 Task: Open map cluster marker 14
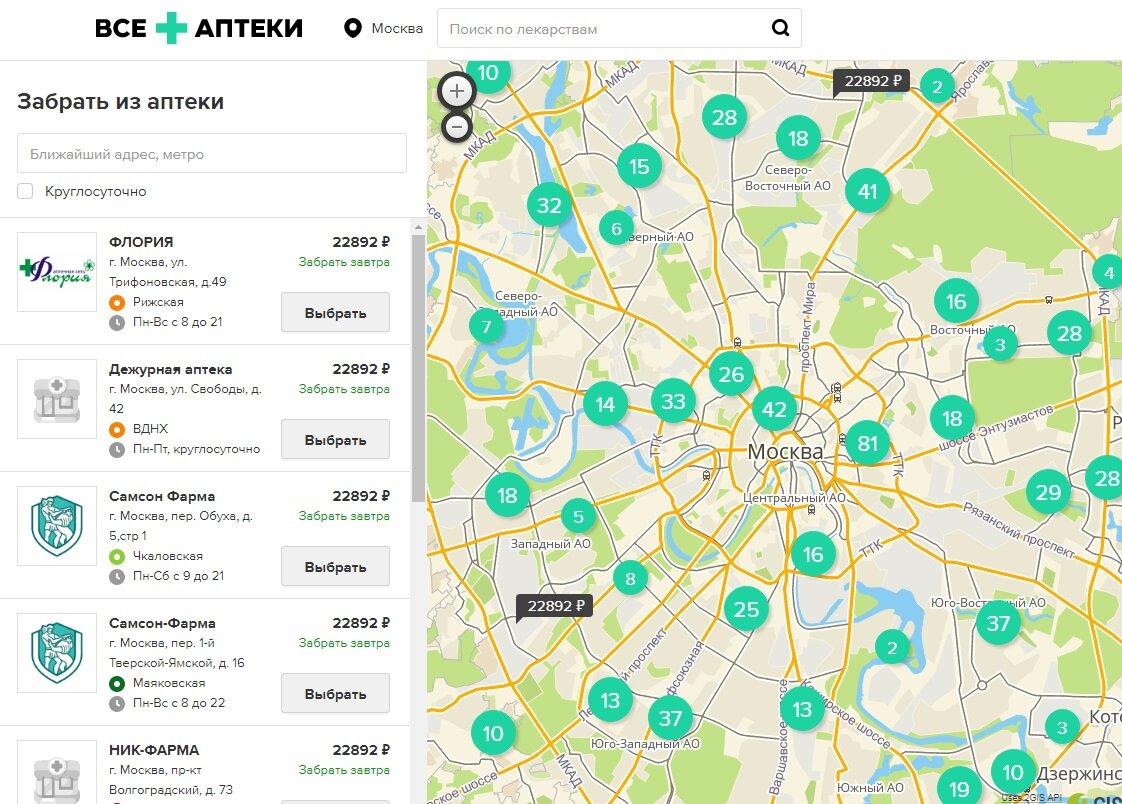(605, 405)
